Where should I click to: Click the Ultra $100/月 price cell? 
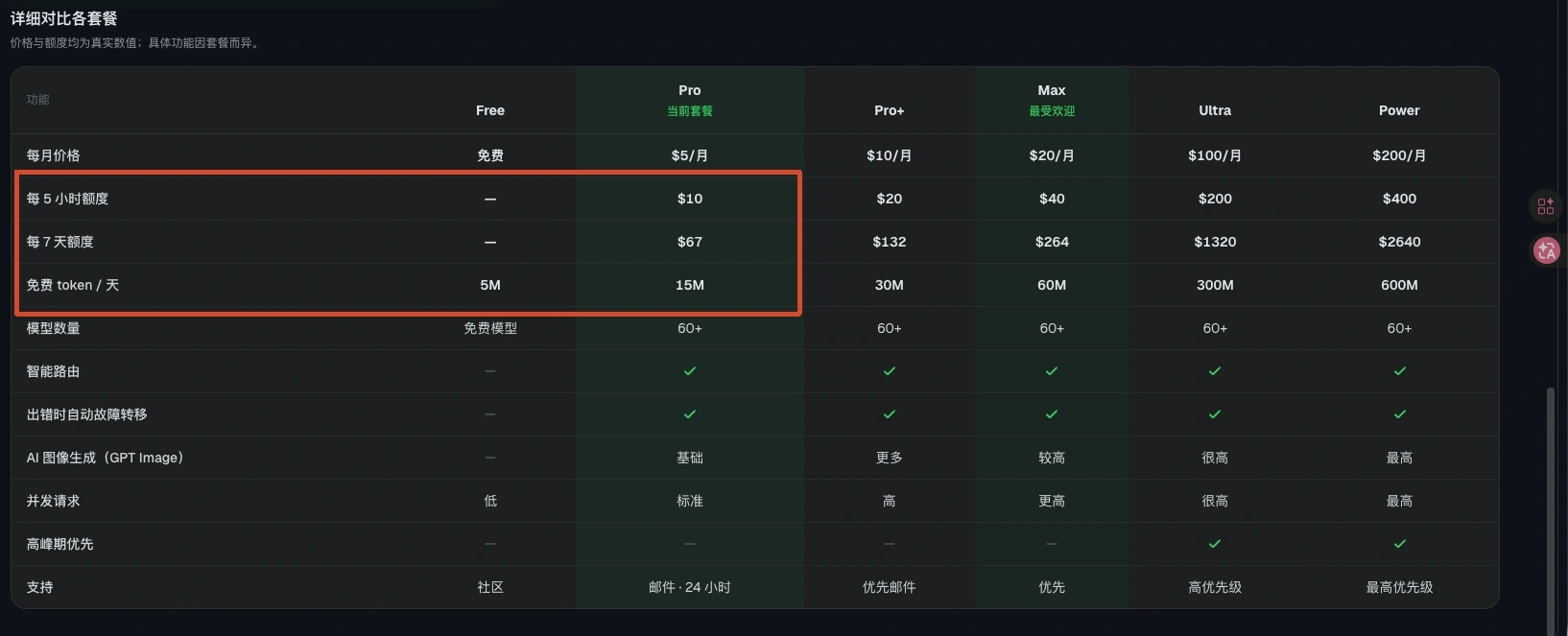click(1215, 155)
